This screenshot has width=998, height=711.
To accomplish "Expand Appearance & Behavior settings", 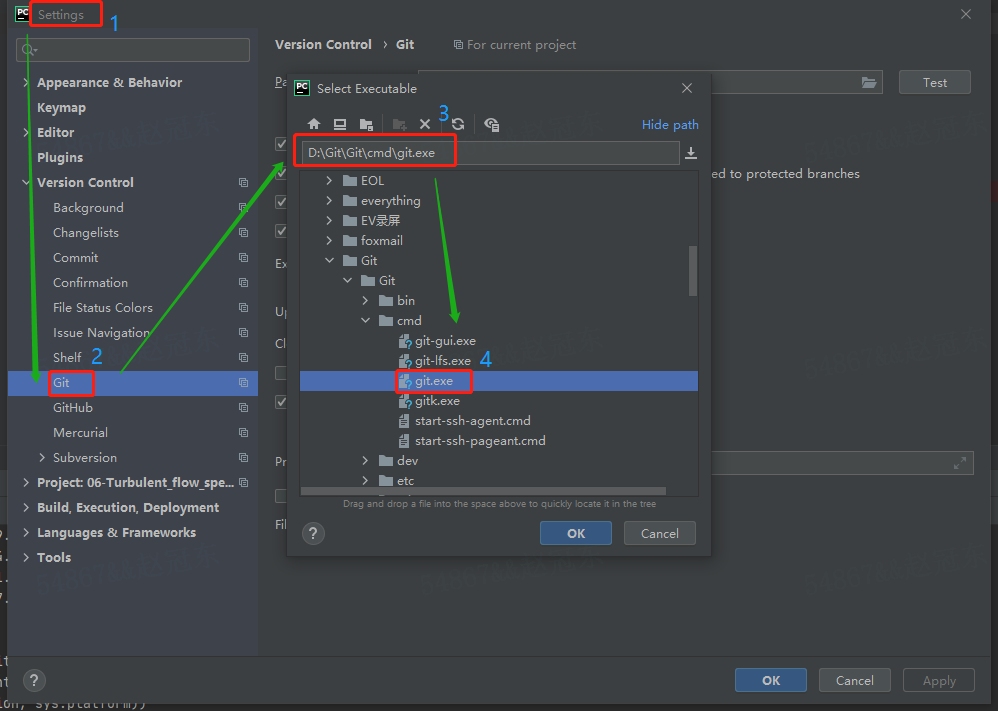I will click(x=25, y=83).
